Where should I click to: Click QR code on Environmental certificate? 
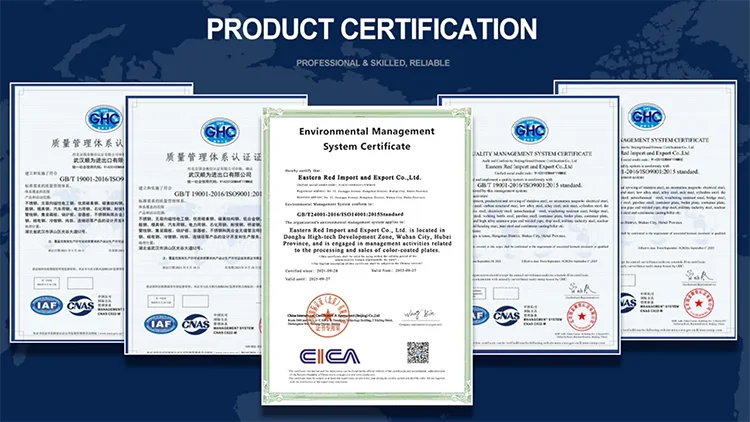click(x=418, y=353)
